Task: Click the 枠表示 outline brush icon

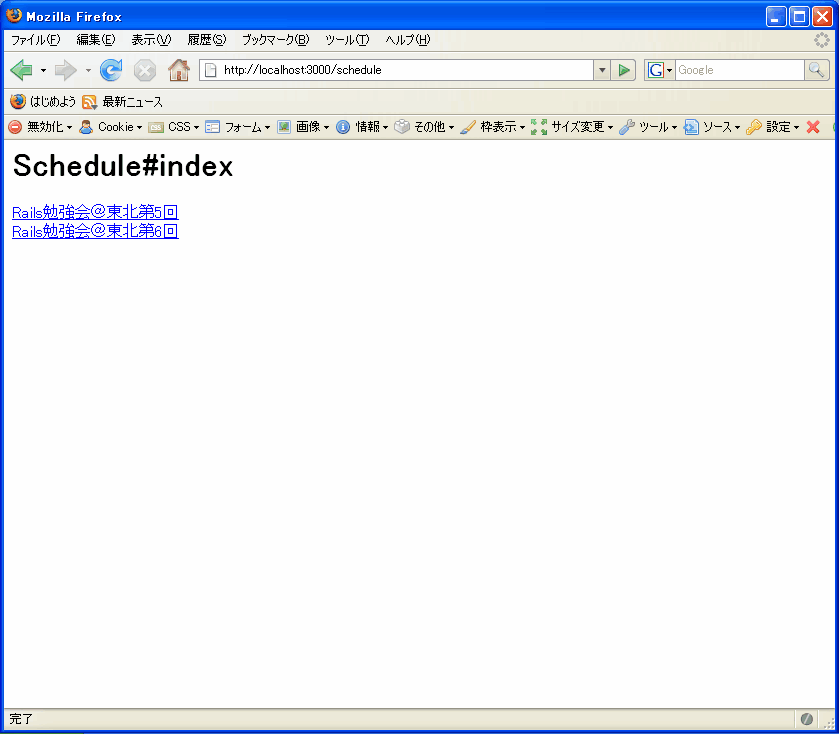Action: pos(468,127)
